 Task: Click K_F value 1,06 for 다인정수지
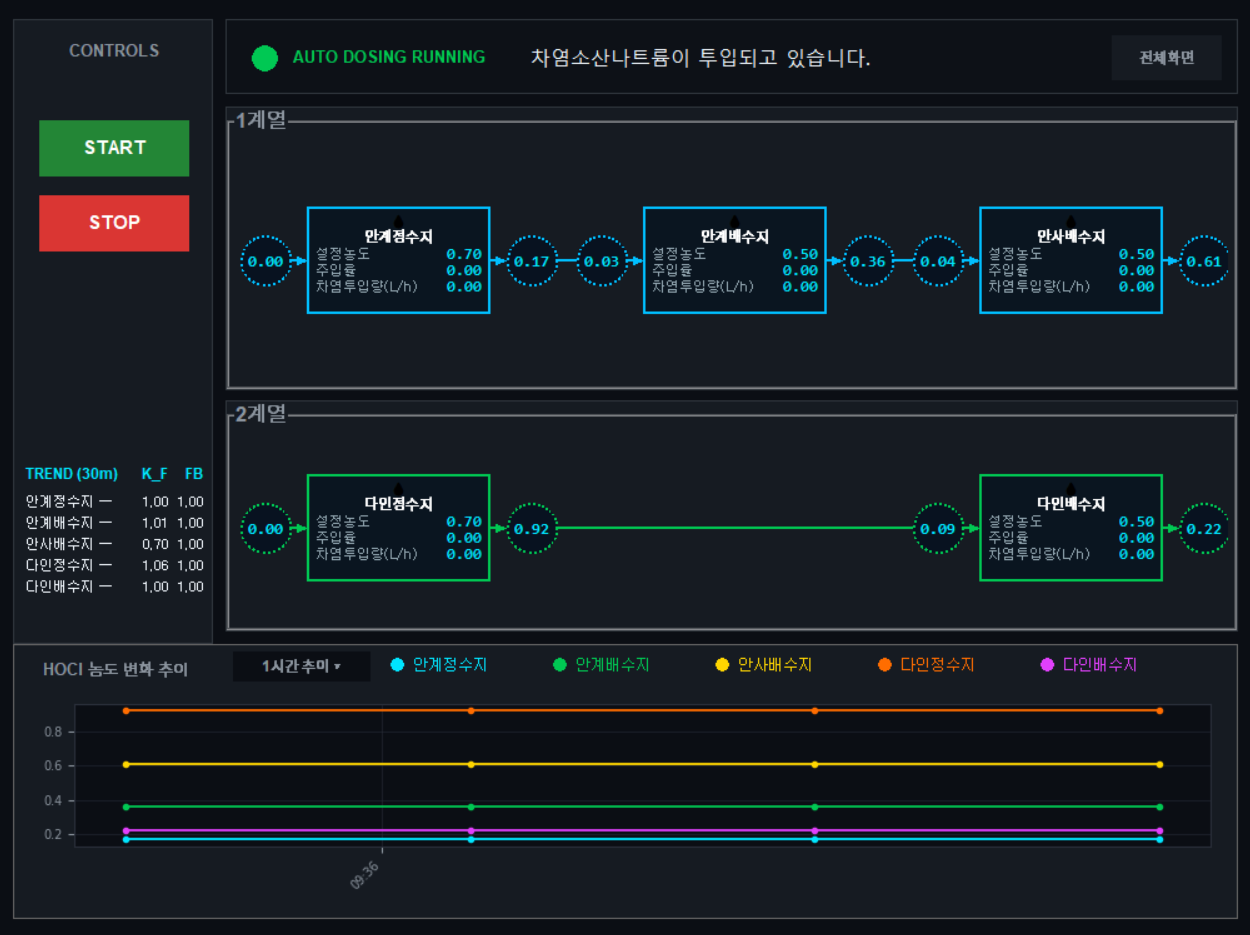[155, 565]
